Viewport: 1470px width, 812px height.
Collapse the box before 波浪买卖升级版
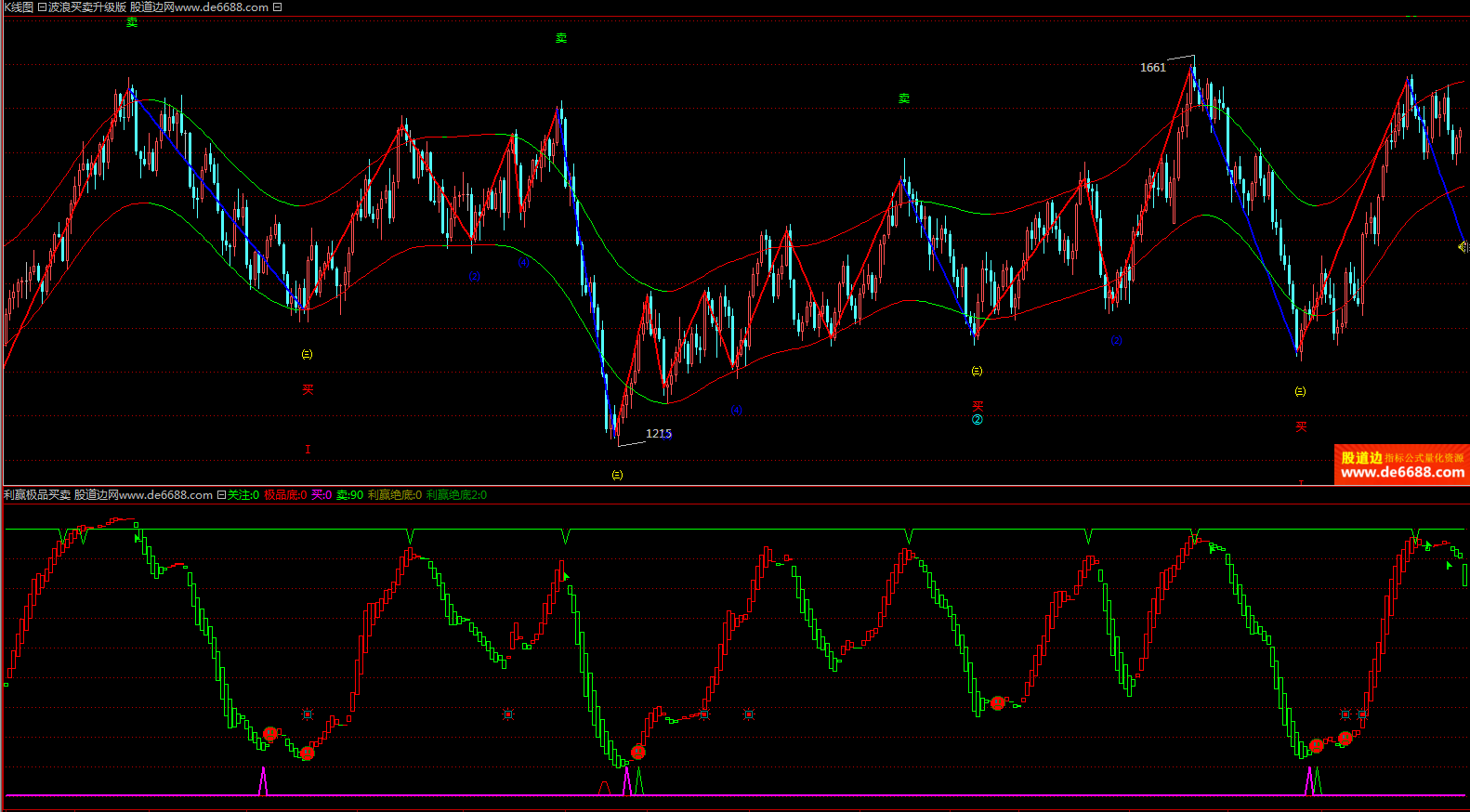42,7
